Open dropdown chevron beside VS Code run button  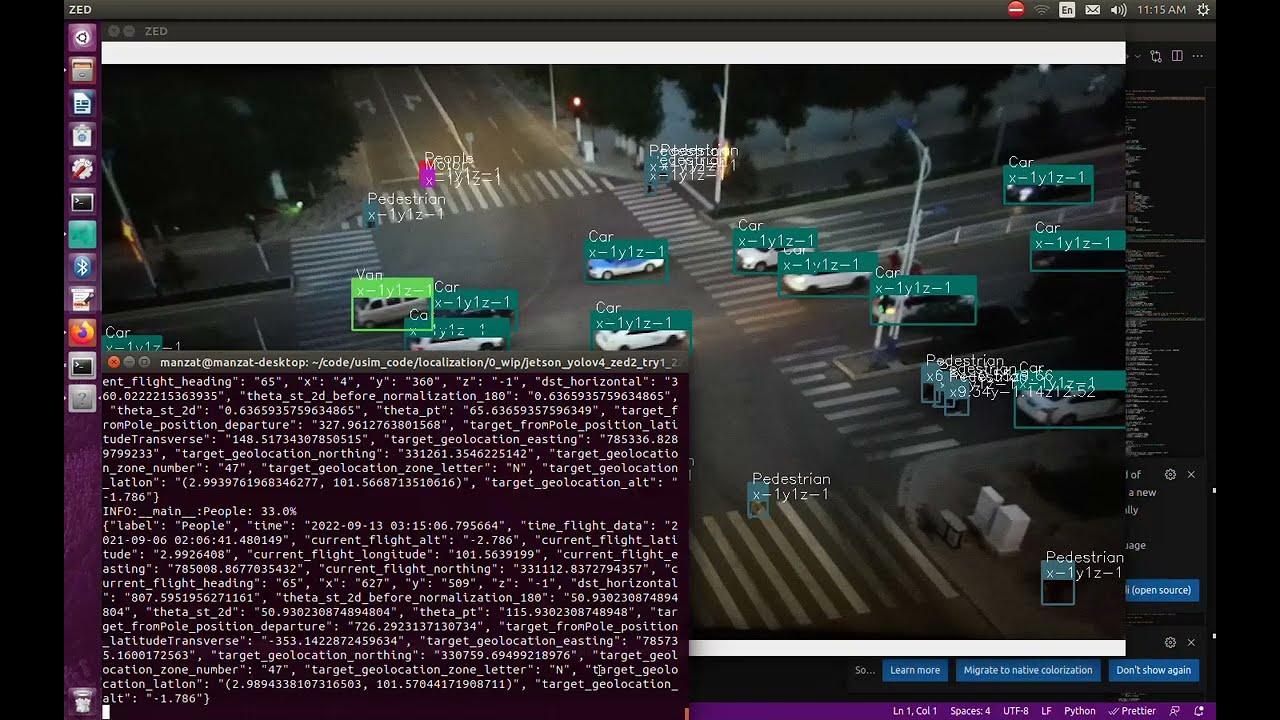click(1137, 57)
